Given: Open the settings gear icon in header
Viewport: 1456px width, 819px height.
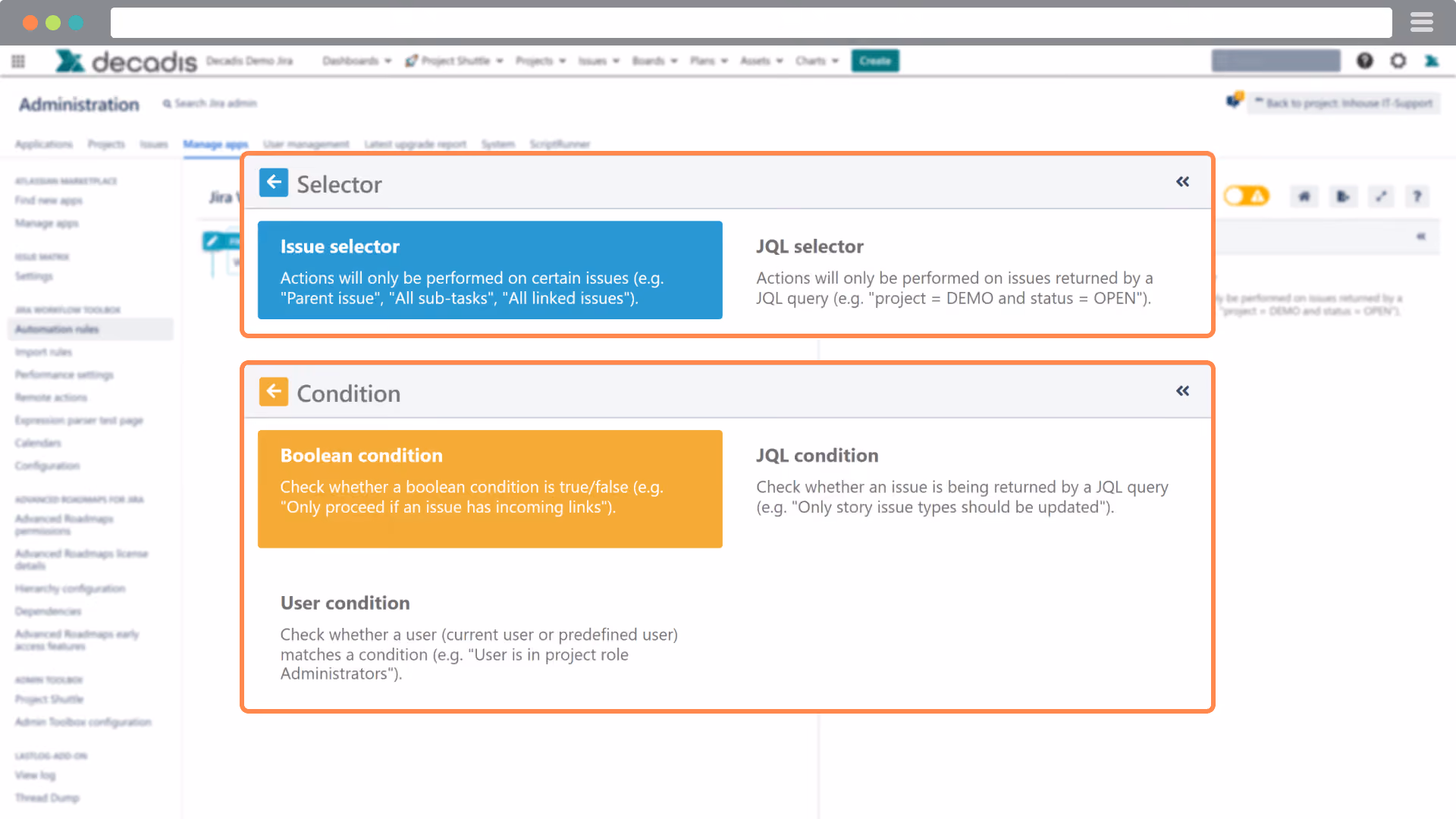Looking at the screenshot, I should (x=1398, y=61).
